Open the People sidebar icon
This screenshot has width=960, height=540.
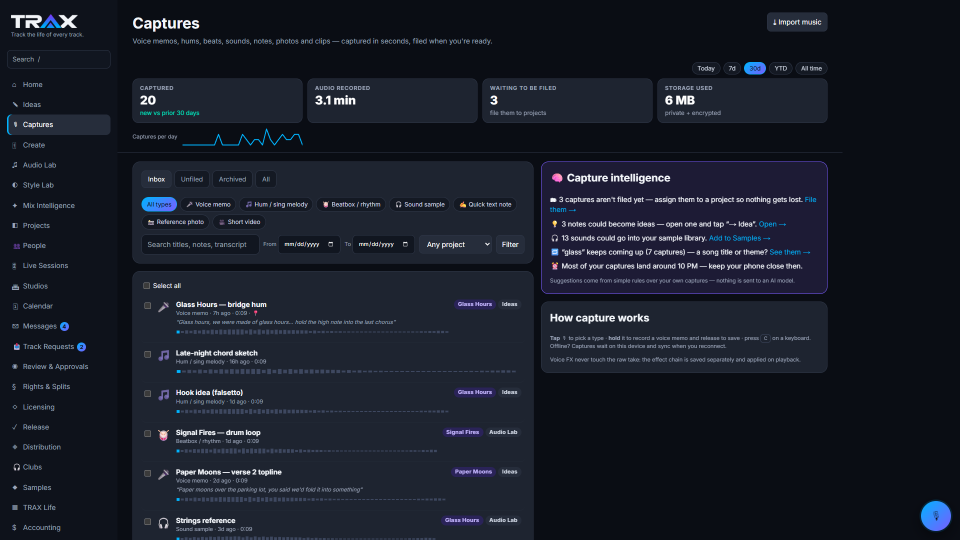[x=16, y=246]
